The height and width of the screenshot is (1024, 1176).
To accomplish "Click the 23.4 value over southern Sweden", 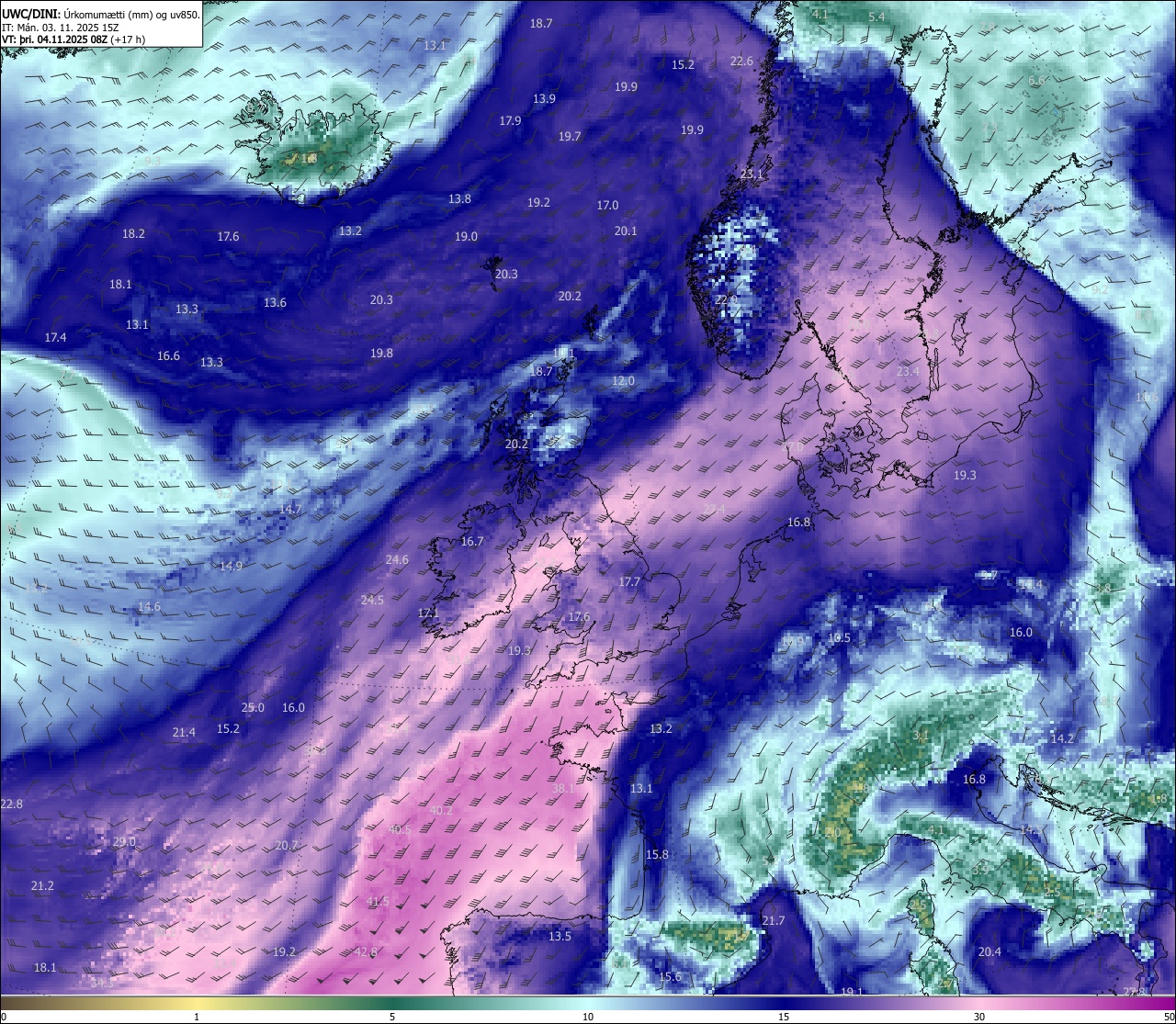I will tap(907, 372).
